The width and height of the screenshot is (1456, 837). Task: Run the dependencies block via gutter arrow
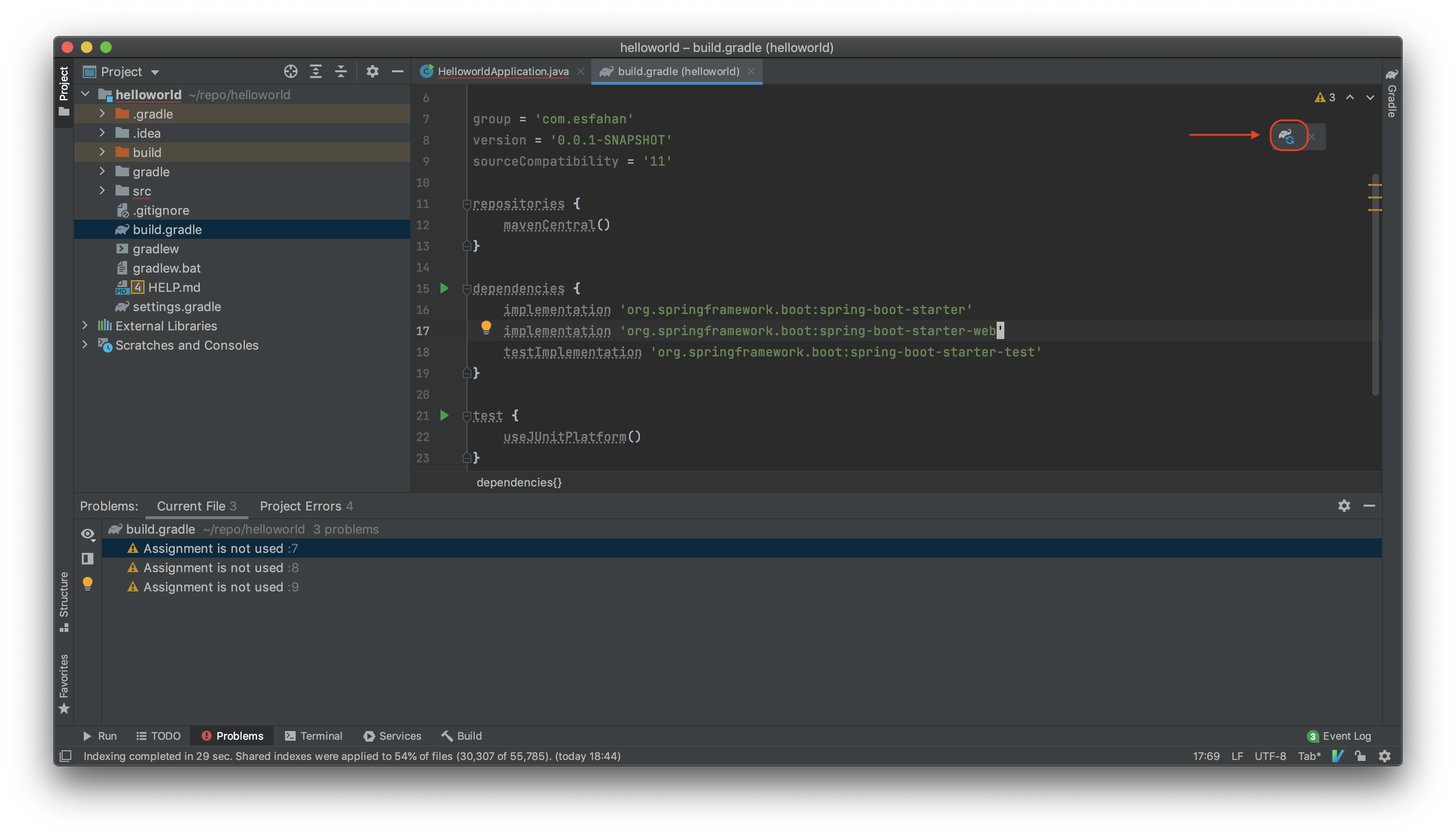pos(444,288)
